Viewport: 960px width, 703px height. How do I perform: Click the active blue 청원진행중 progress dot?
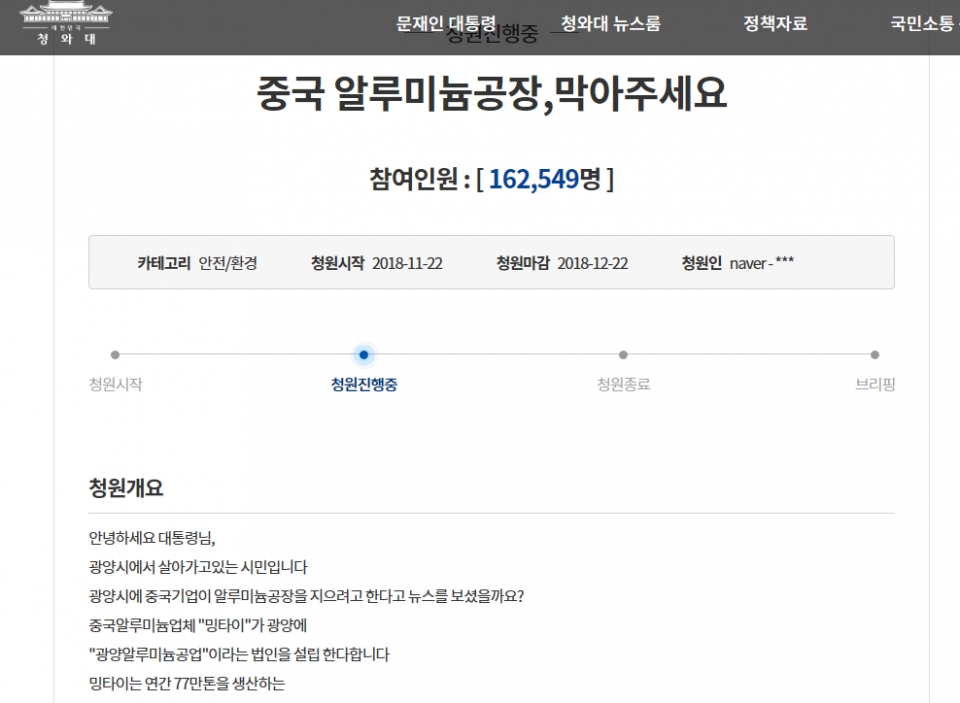364,354
